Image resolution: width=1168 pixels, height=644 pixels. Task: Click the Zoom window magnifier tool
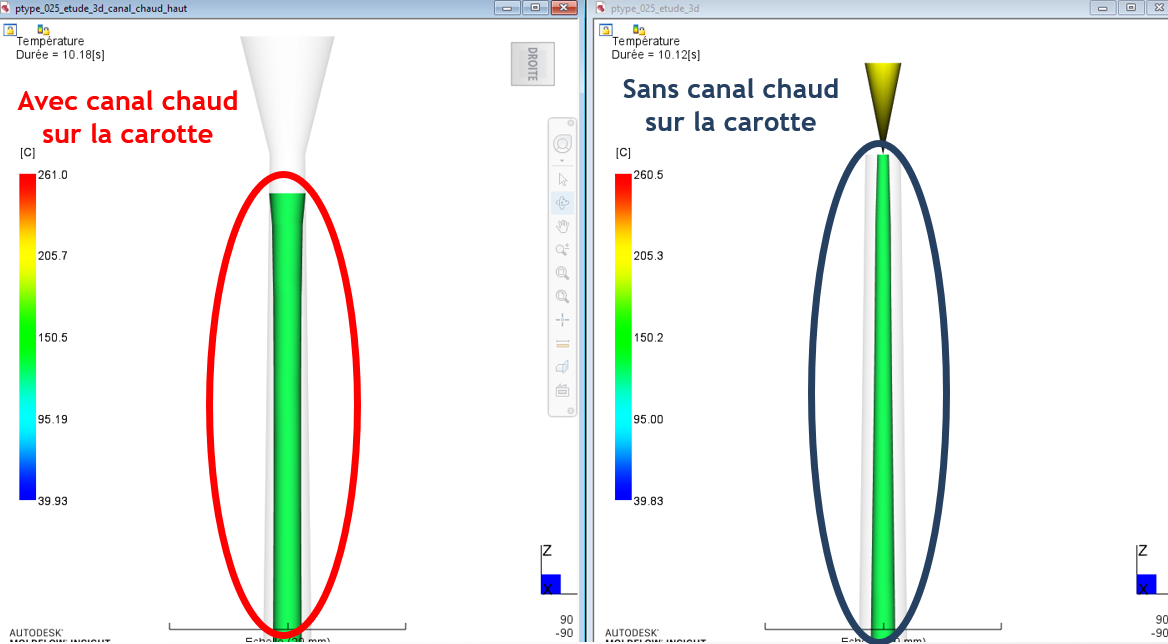pos(562,273)
